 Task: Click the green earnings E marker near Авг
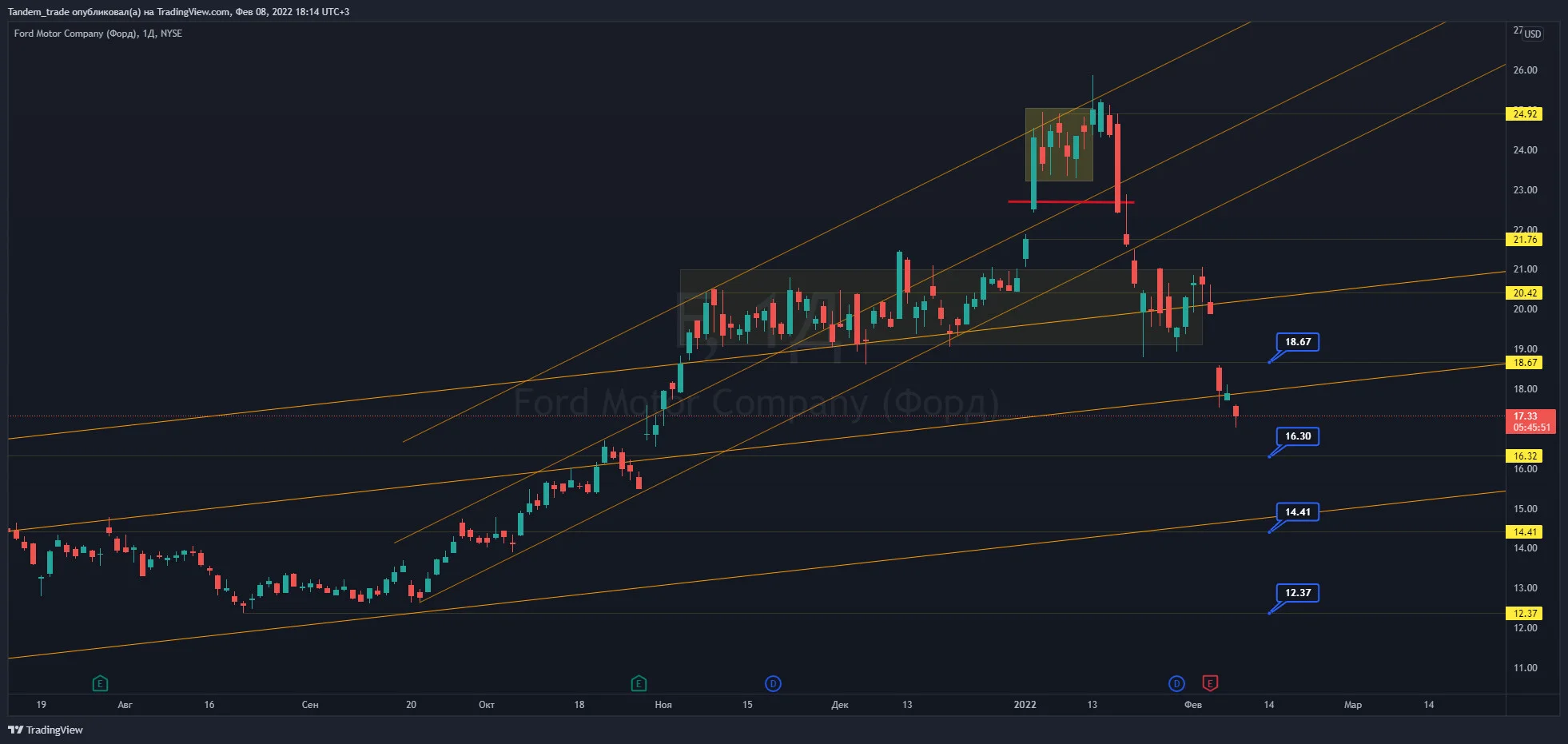coord(100,683)
